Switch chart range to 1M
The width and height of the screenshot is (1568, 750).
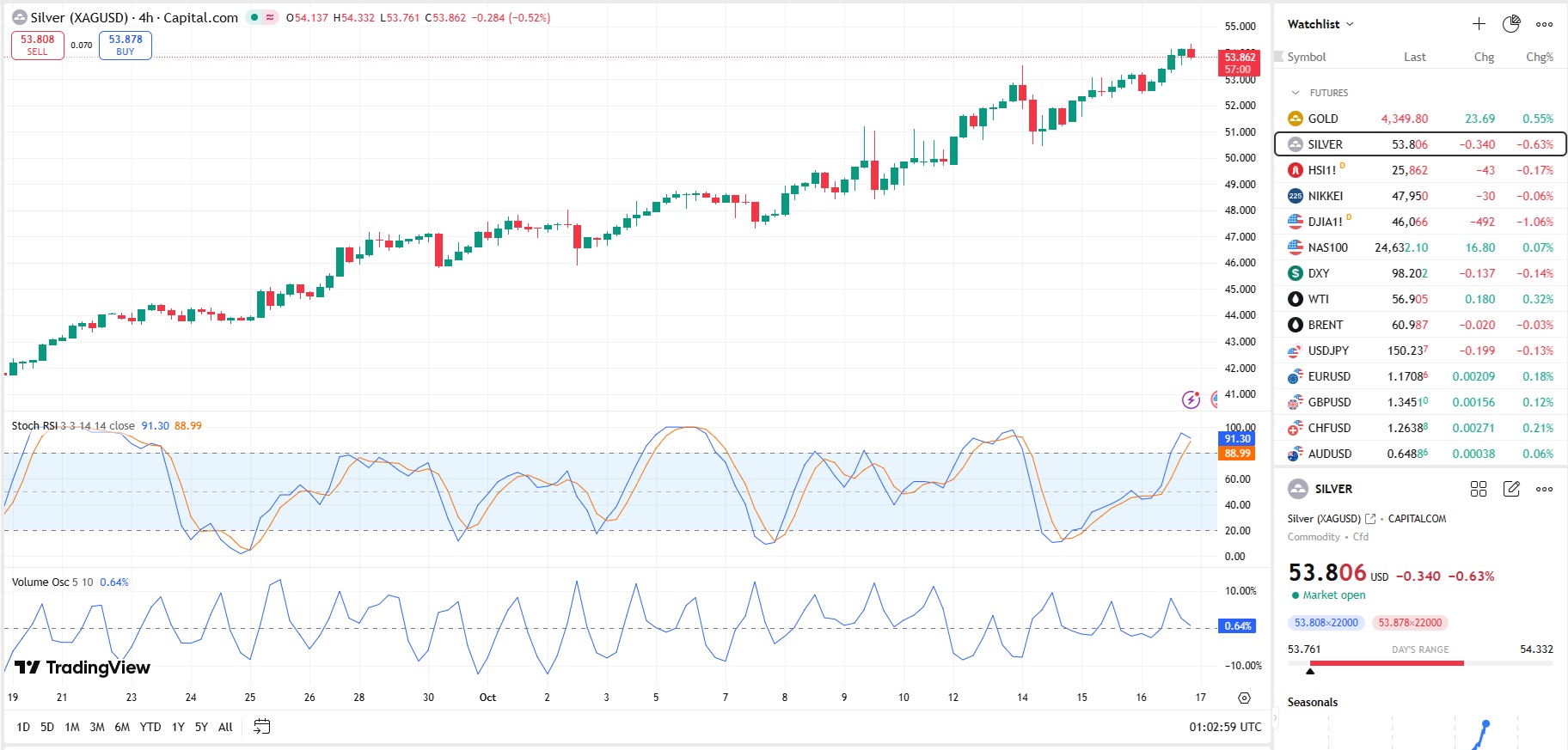(72, 727)
